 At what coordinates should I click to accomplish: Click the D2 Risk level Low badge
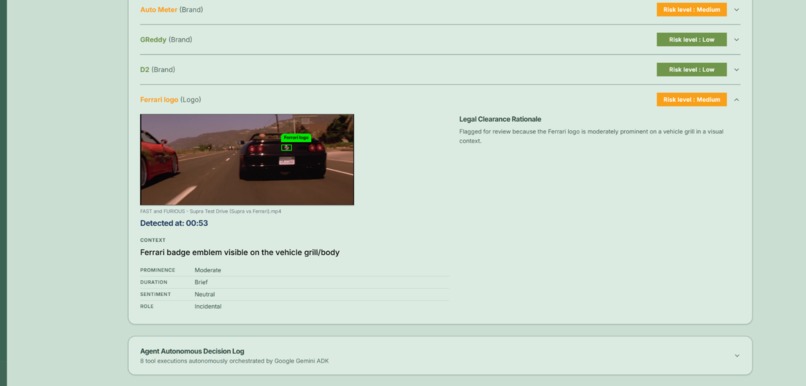(691, 70)
